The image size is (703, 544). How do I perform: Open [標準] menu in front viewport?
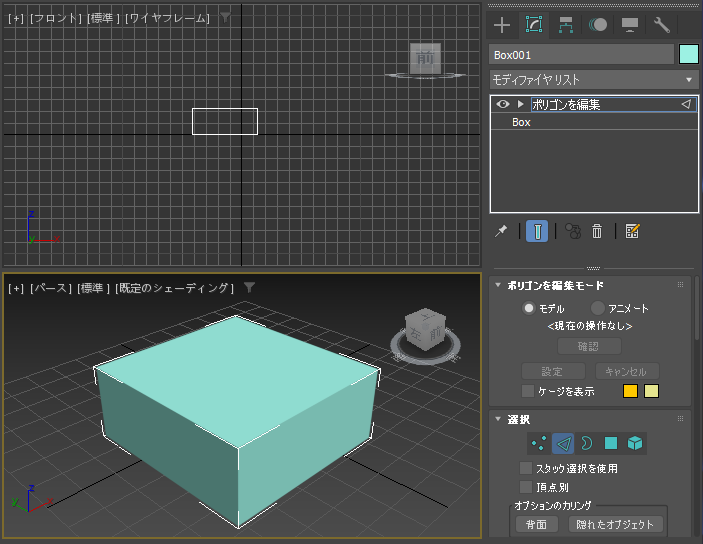click(104, 18)
